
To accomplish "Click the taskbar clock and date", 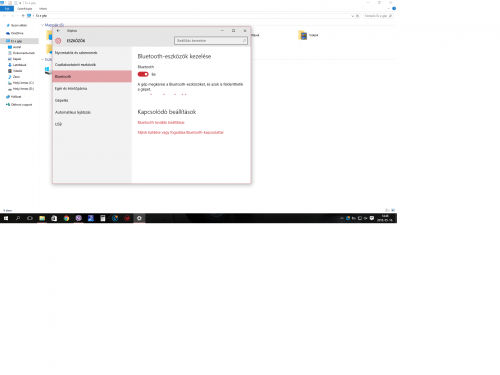I will click(385, 218).
